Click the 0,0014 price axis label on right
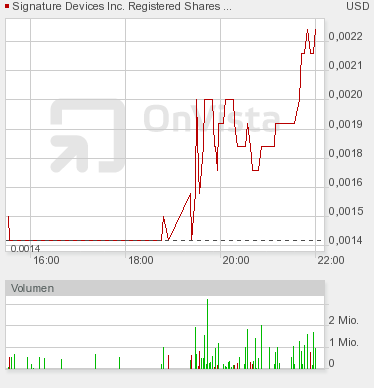 [345, 240]
